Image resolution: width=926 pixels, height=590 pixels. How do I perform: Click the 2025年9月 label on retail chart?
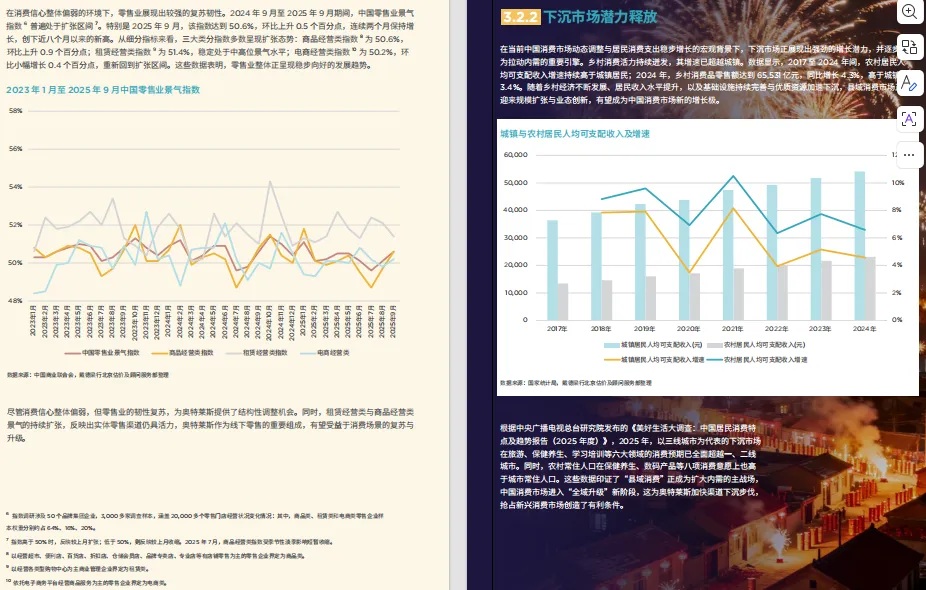pos(393,321)
